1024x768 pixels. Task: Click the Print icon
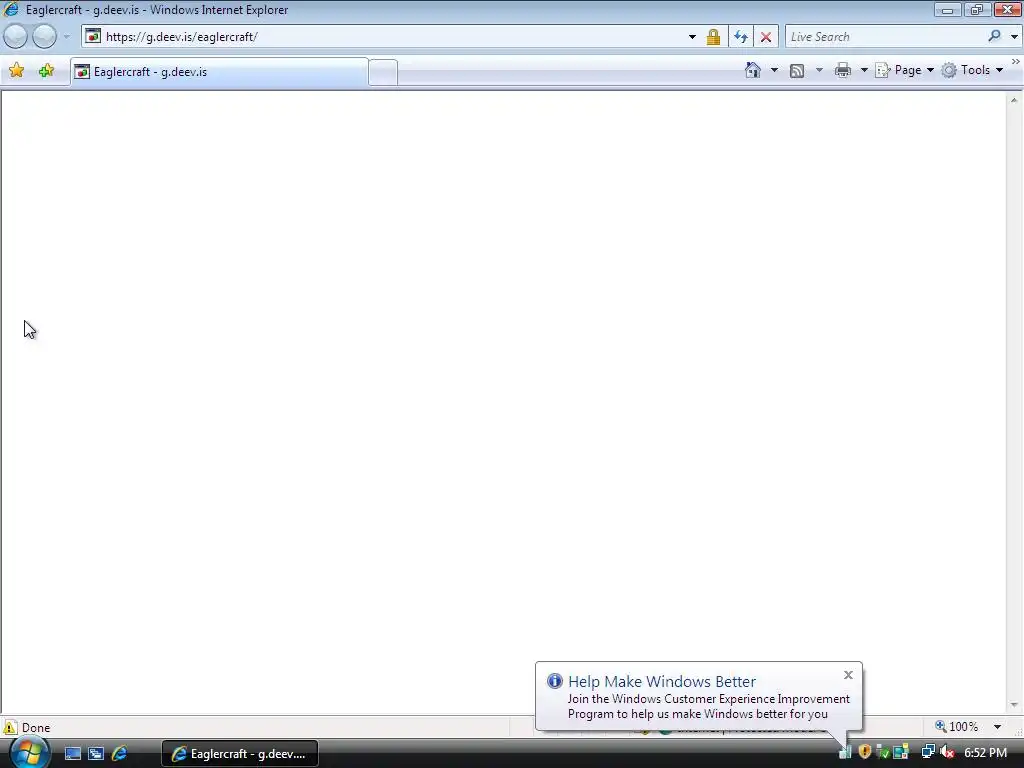(x=843, y=70)
